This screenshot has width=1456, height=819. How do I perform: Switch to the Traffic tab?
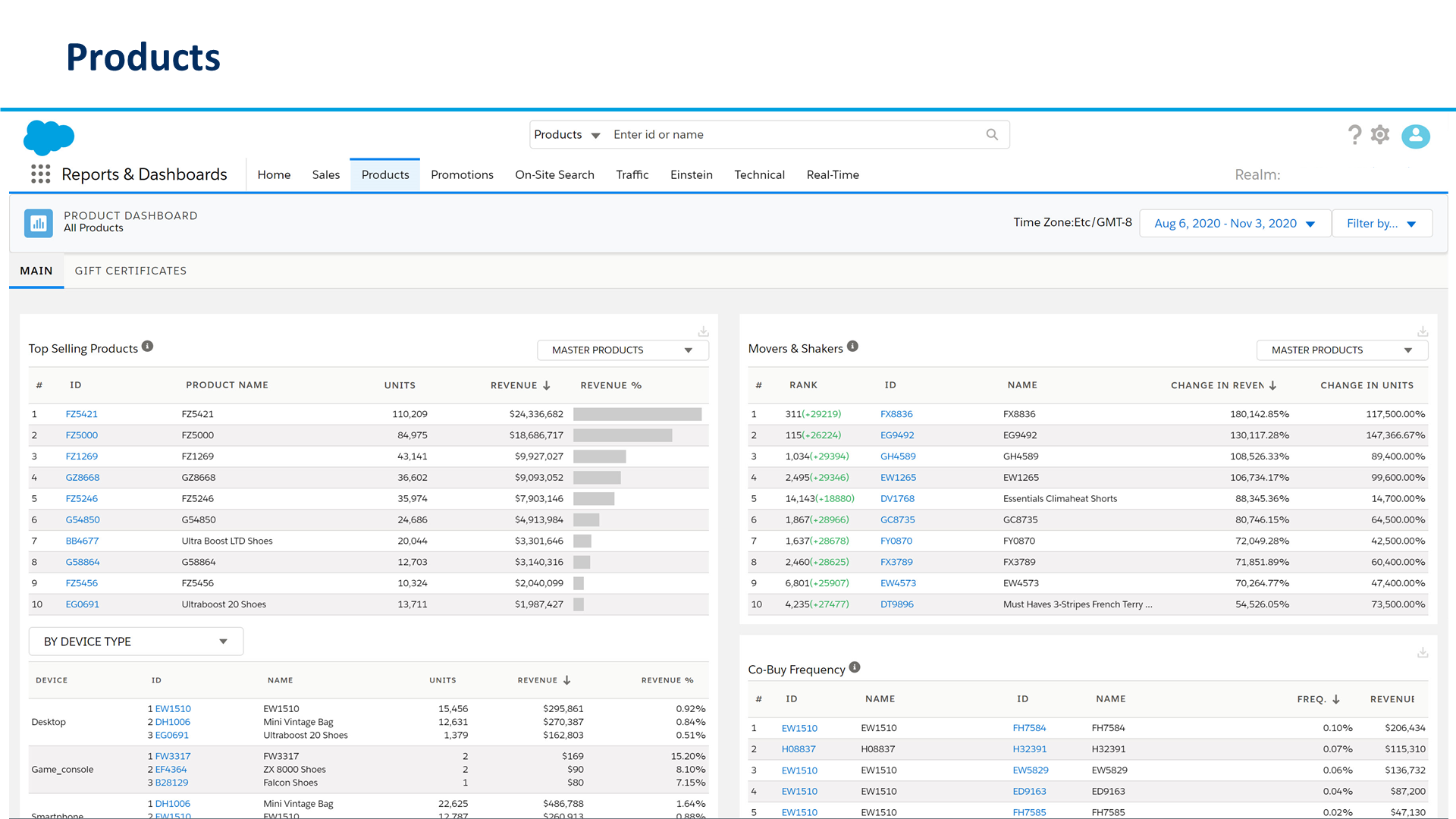(632, 175)
